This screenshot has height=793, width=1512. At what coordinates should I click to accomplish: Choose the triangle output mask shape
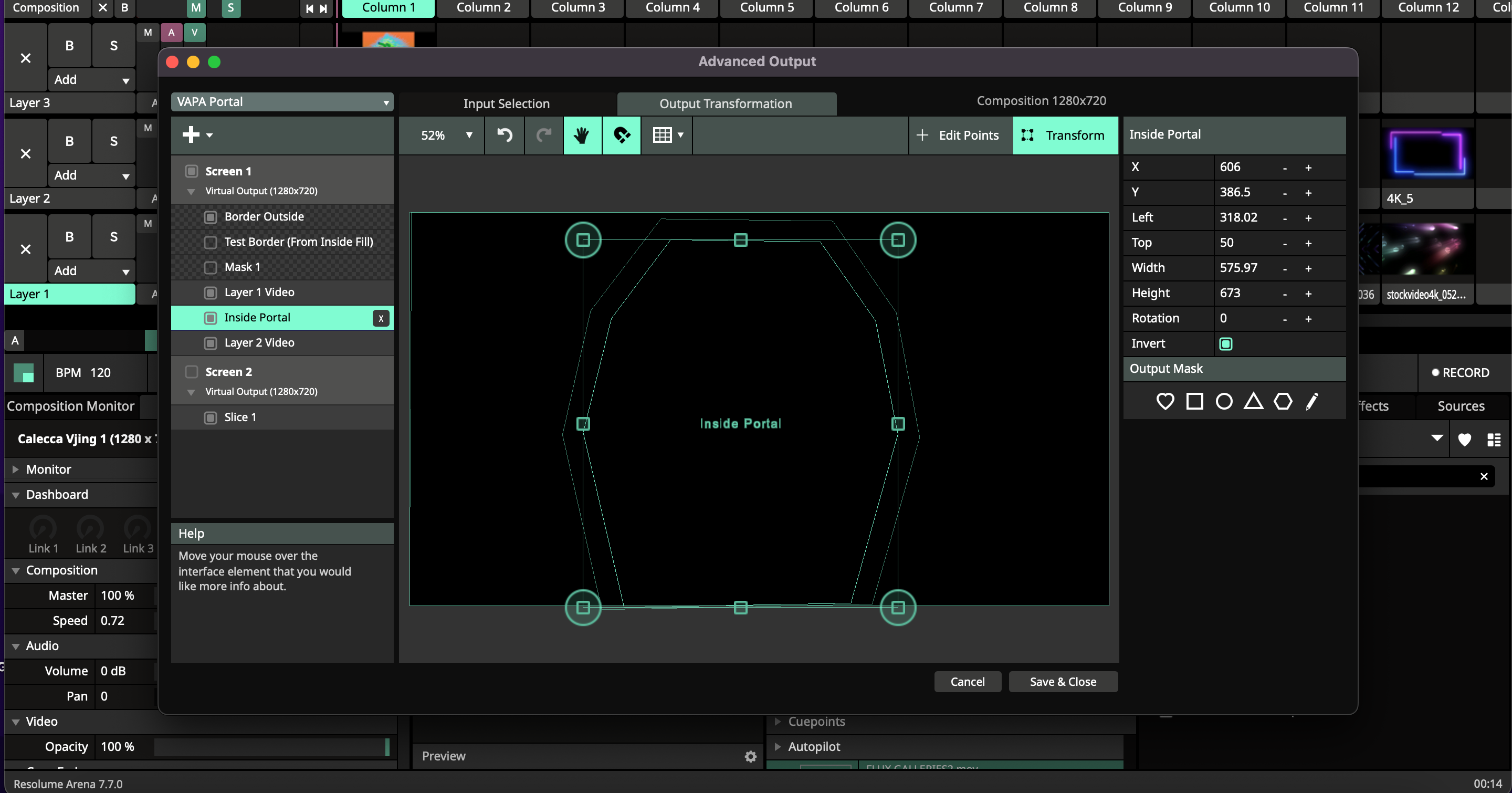coord(1253,402)
